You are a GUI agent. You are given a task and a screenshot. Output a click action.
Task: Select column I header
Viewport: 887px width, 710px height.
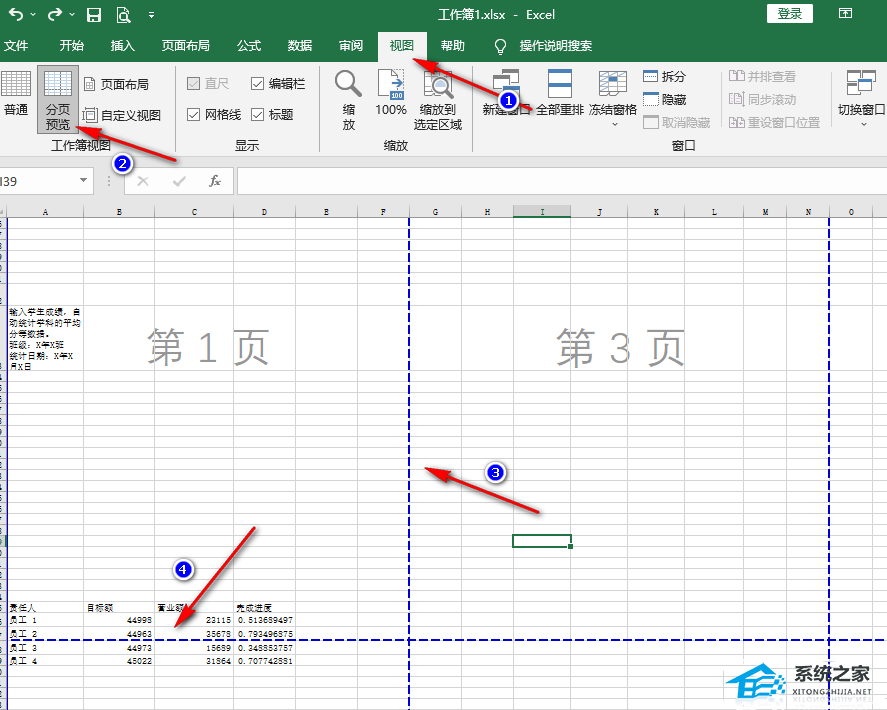point(542,212)
